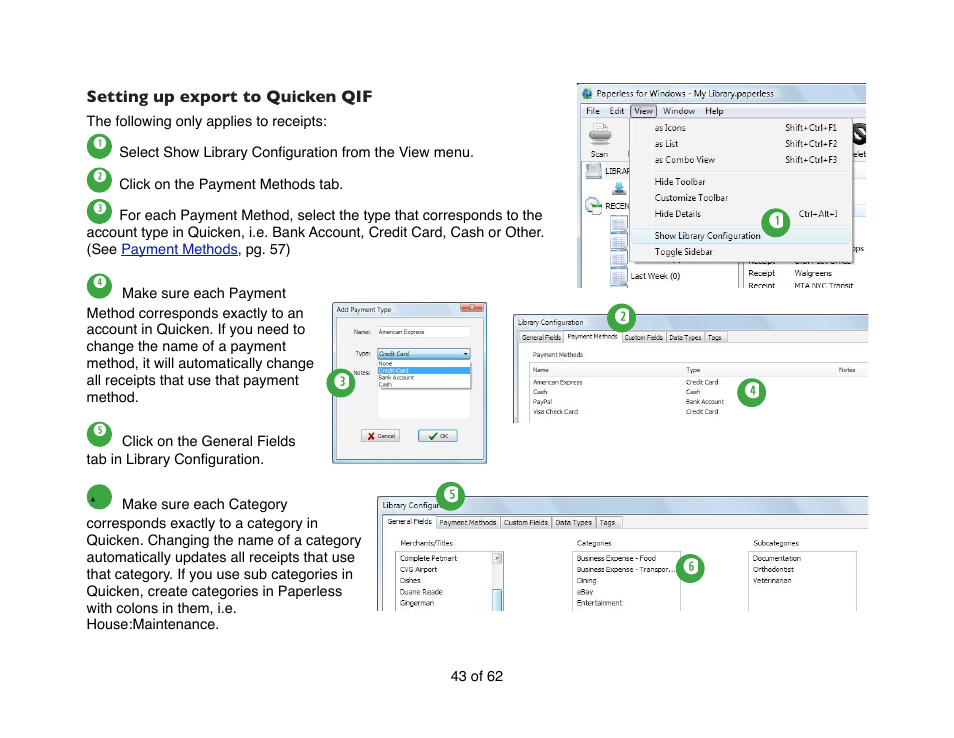Click the Merchants/Titles list scroll-up arrow

pos(498,558)
